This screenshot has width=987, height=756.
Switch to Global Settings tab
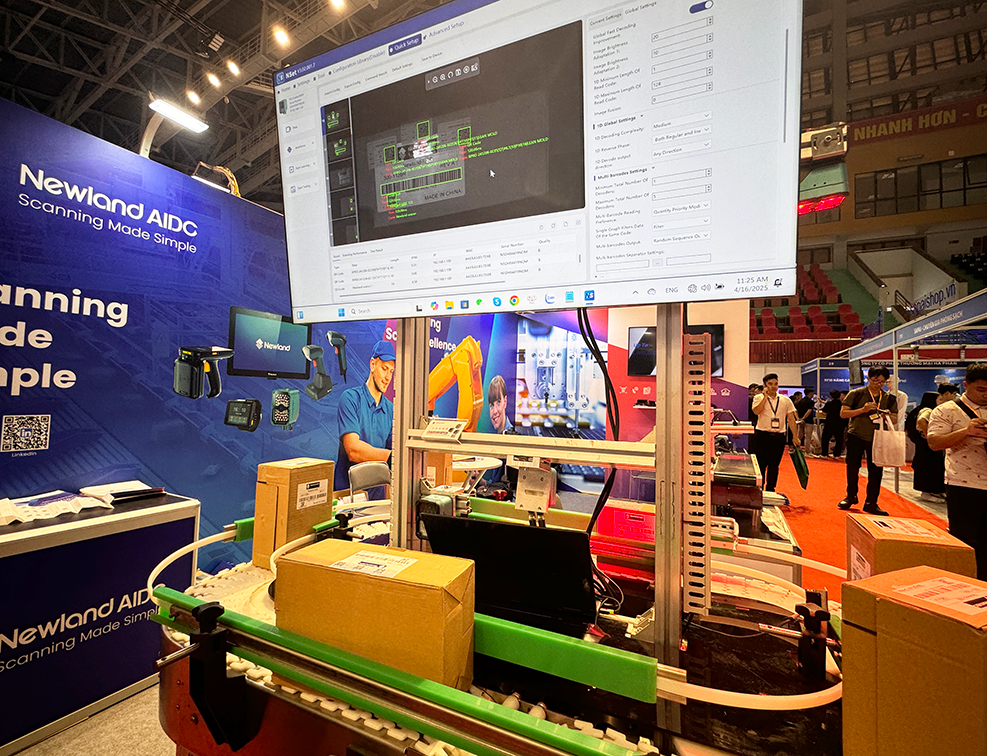click(640, 8)
